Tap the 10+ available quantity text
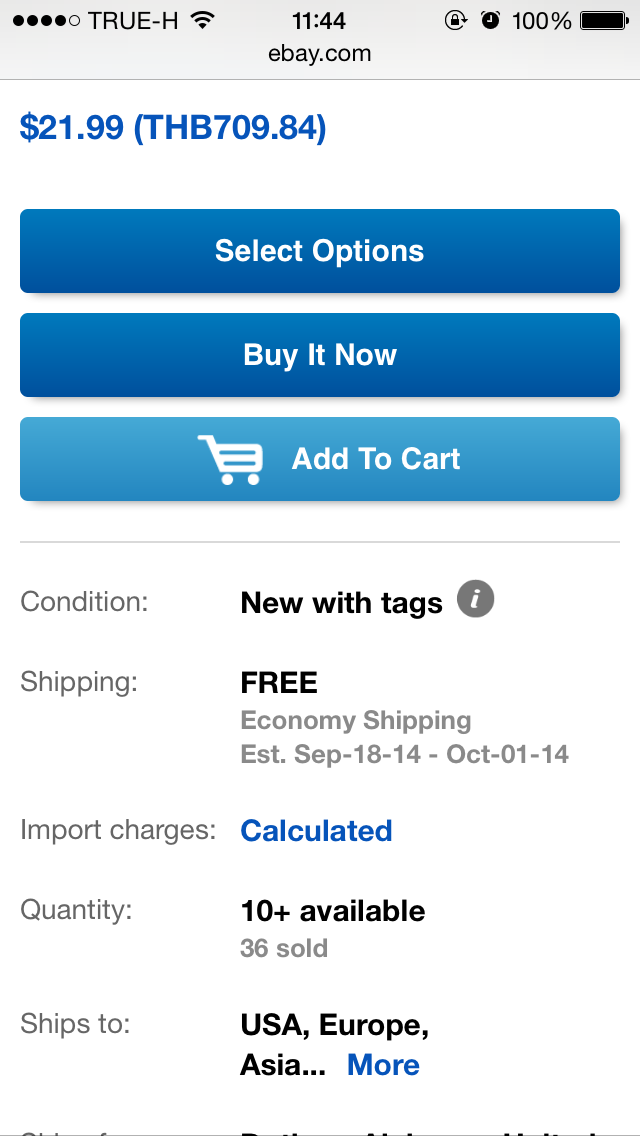The image size is (640, 1136). (x=333, y=911)
